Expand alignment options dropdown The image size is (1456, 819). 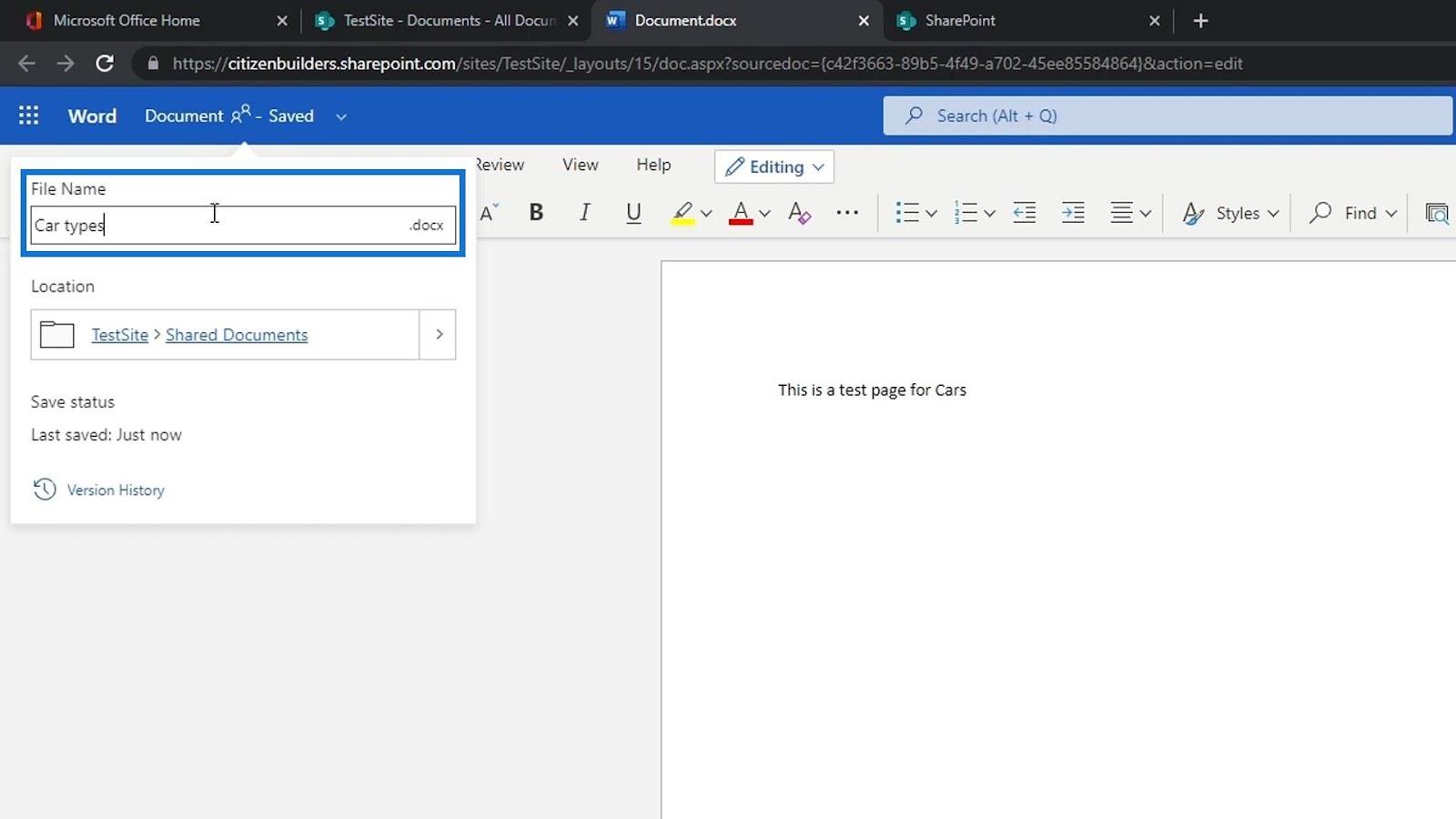tap(1146, 214)
